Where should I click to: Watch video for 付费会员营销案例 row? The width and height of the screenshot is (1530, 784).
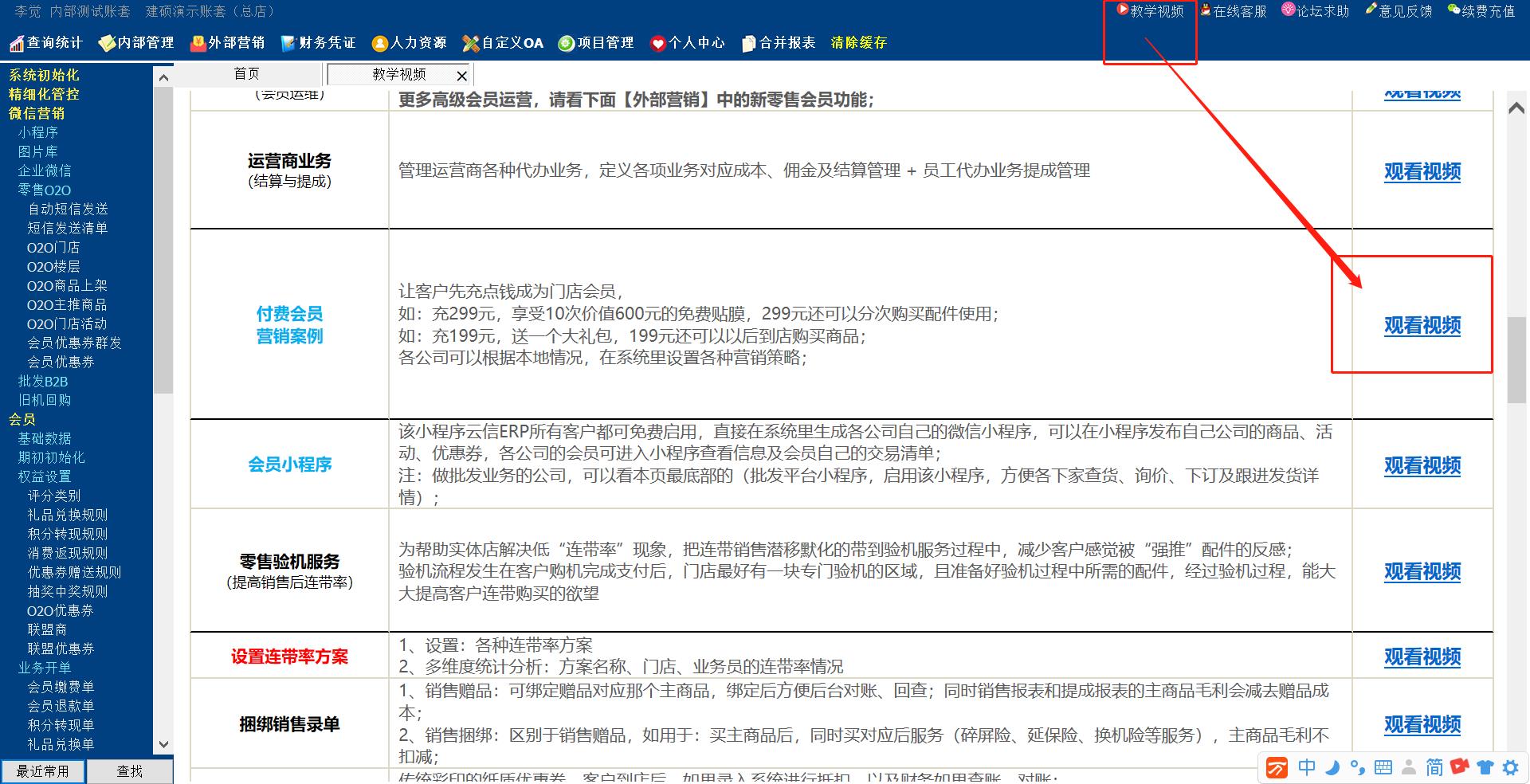click(1422, 325)
